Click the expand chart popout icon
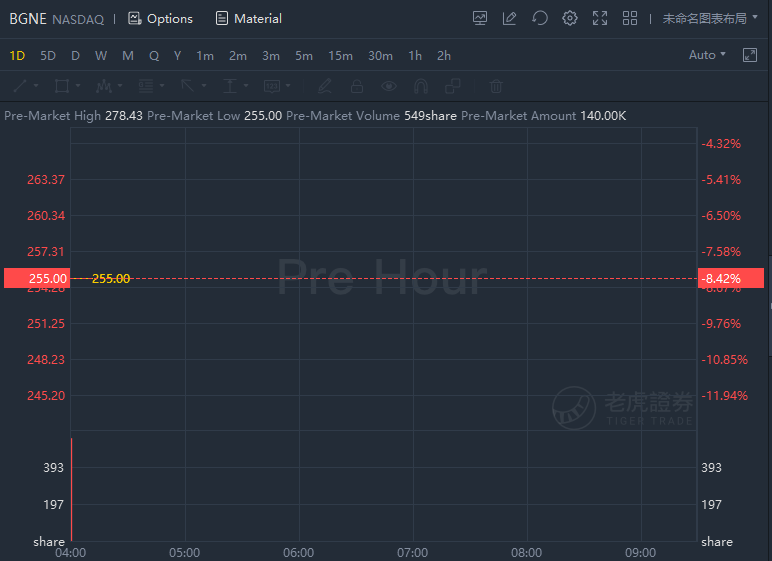The width and height of the screenshot is (772, 561). [749, 55]
